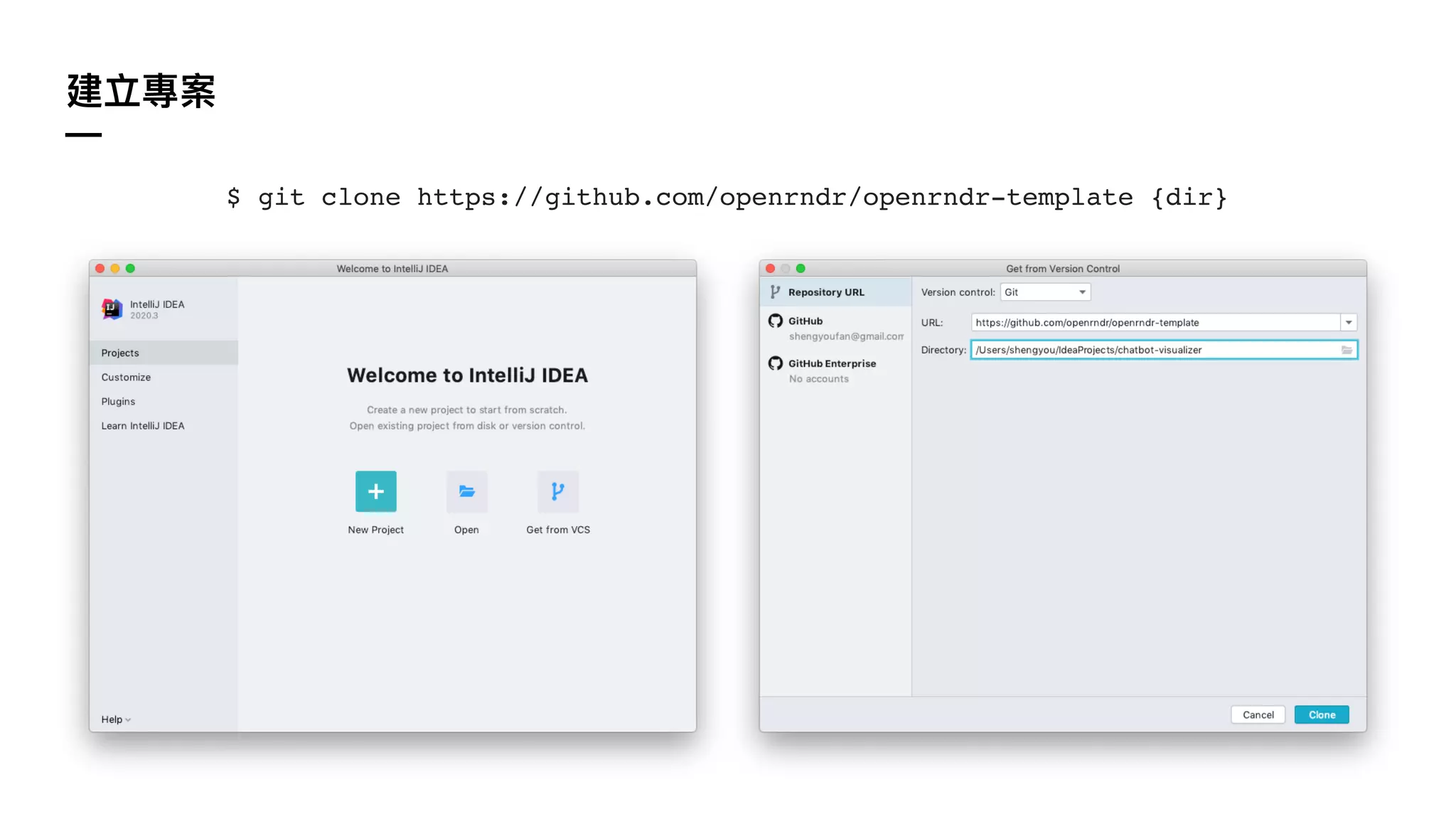This screenshot has width=1456, height=819.
Task: Click the GitHub octocat icon
Action: pyautogui.click(x=775, y=321)
